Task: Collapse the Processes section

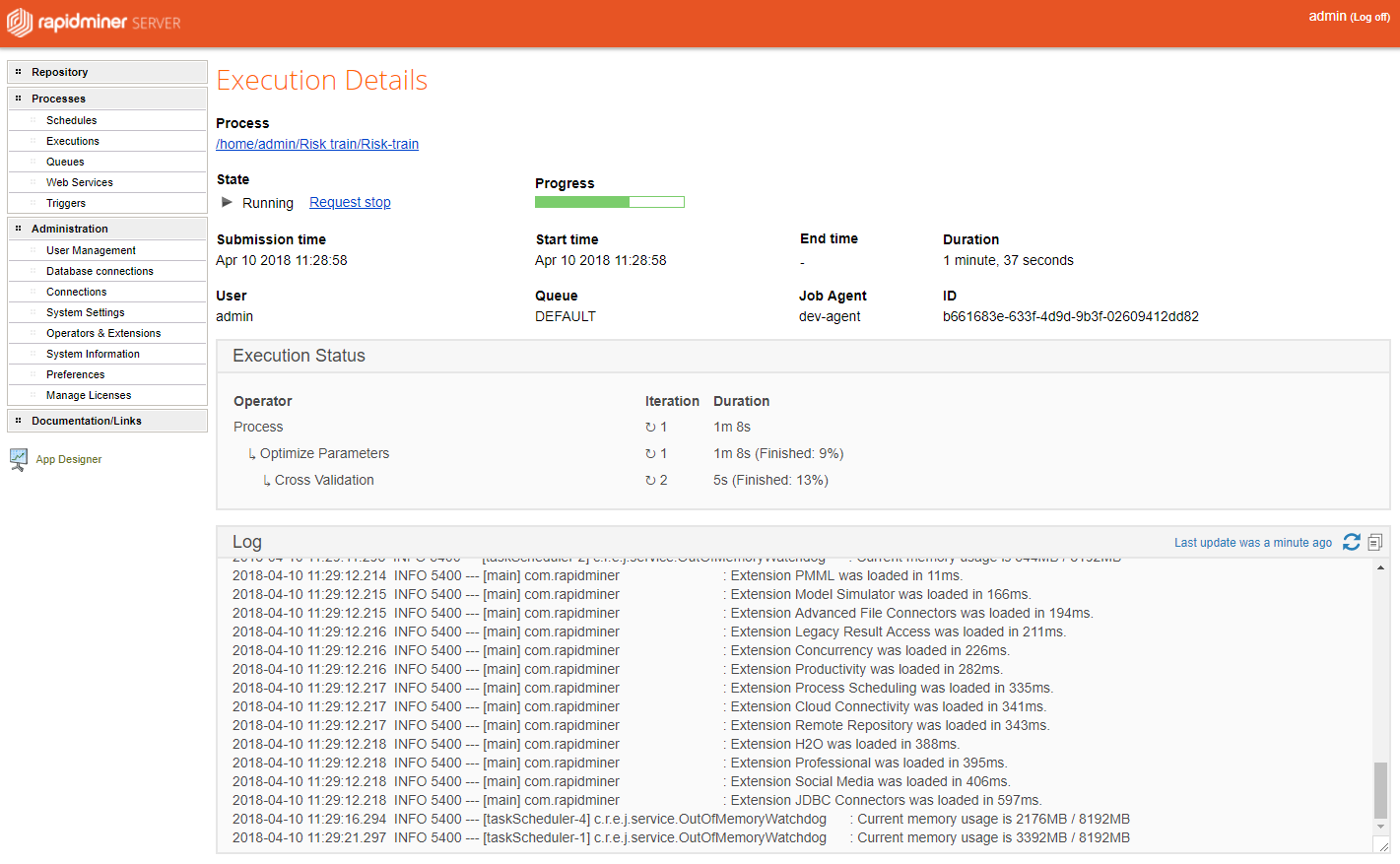Action: click(107, 99)
